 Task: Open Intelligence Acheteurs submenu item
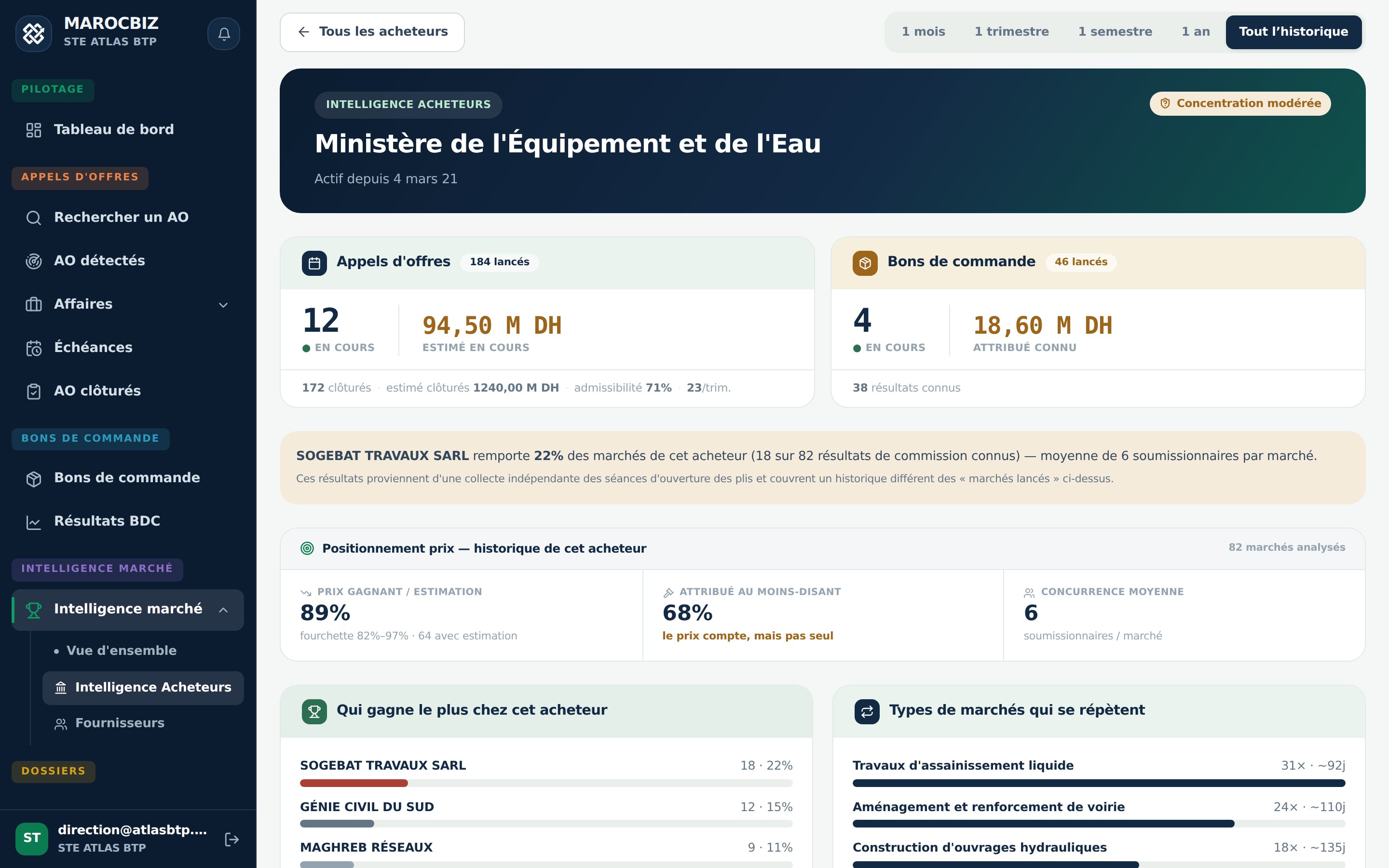tap(142, 688)
